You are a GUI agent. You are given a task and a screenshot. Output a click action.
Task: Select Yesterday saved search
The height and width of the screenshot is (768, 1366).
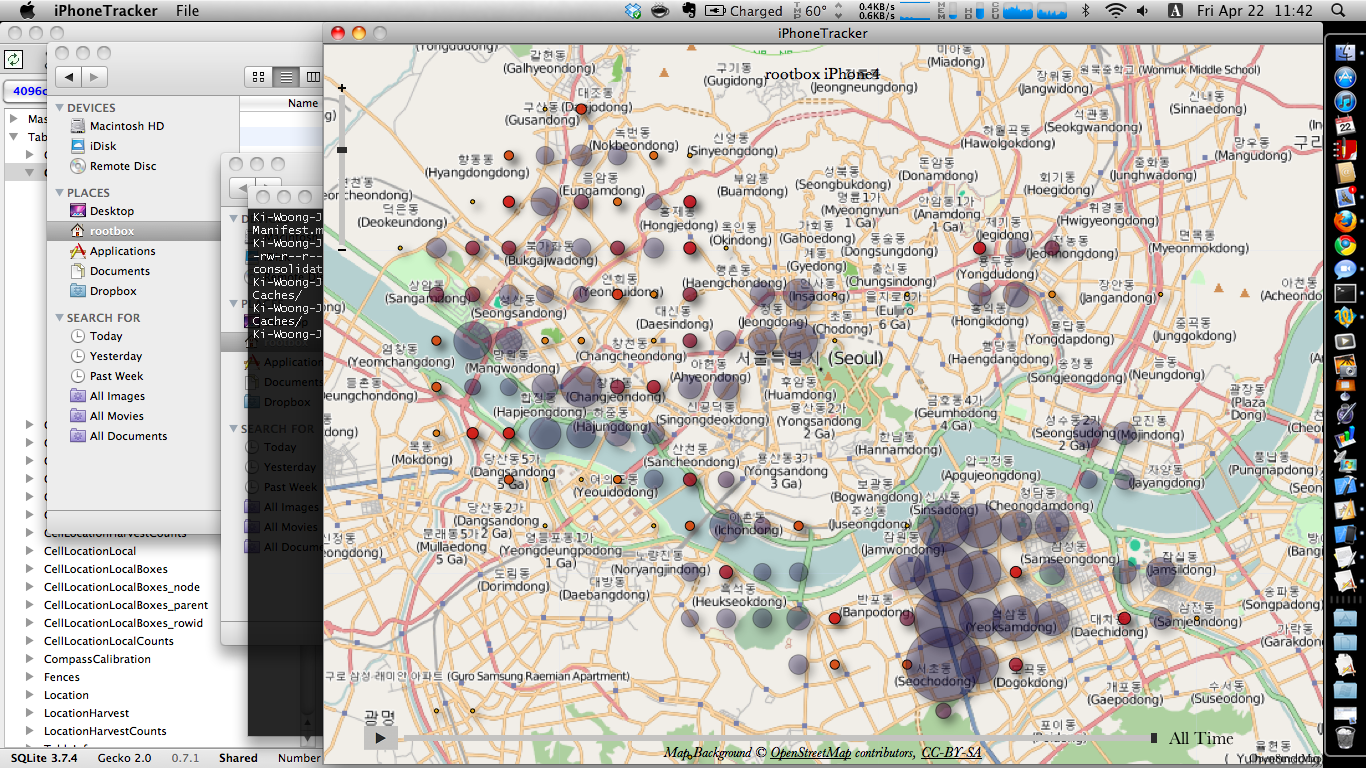pyautogui.click(x=106, y=356)
